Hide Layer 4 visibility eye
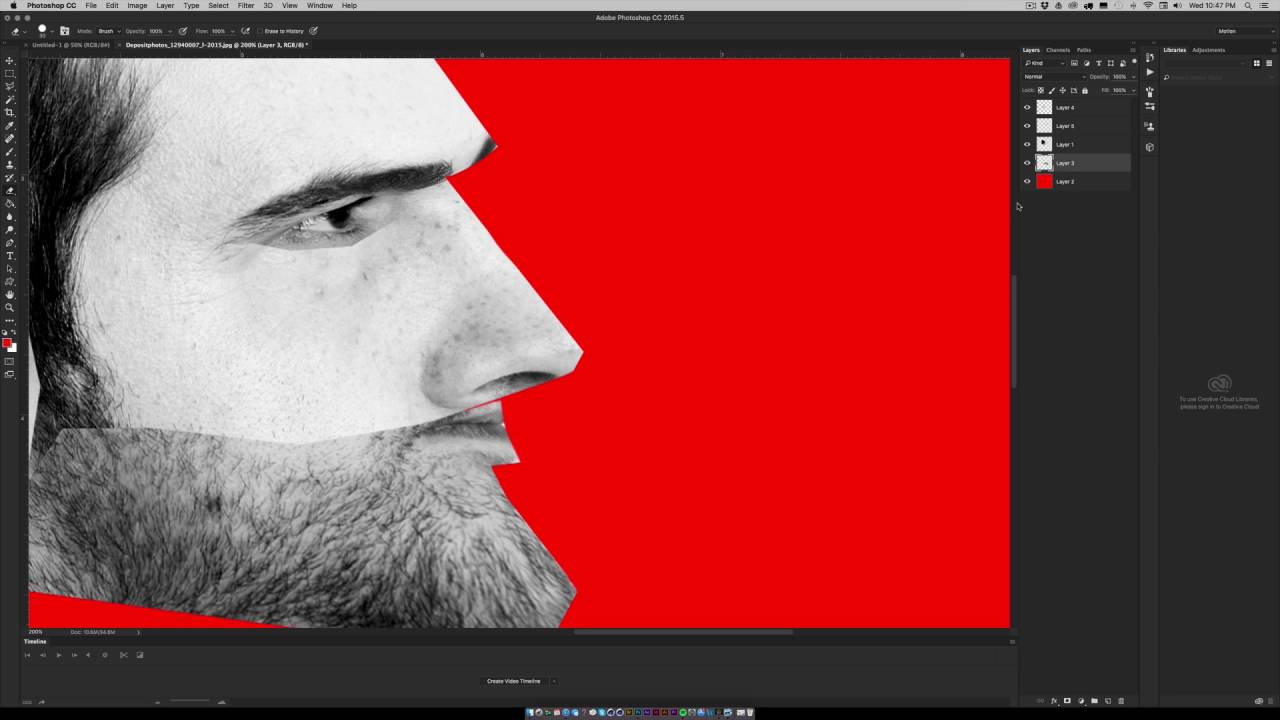The height and width of the screenshot is (720, 1280). [1027, 107]
